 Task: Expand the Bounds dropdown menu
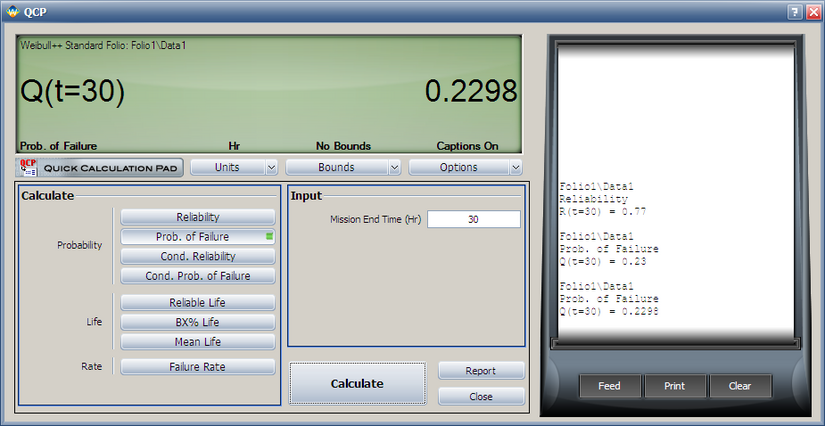point(344,168)
